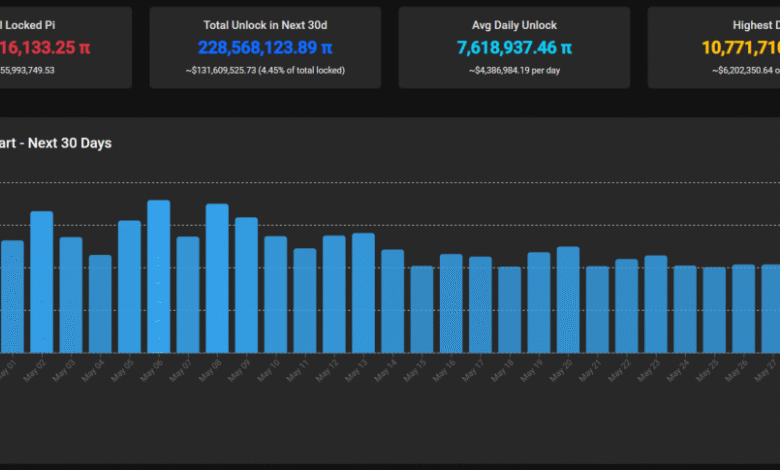780x470 pixels.
Task: Click the May 05 unlock bar
Action: 129,287
